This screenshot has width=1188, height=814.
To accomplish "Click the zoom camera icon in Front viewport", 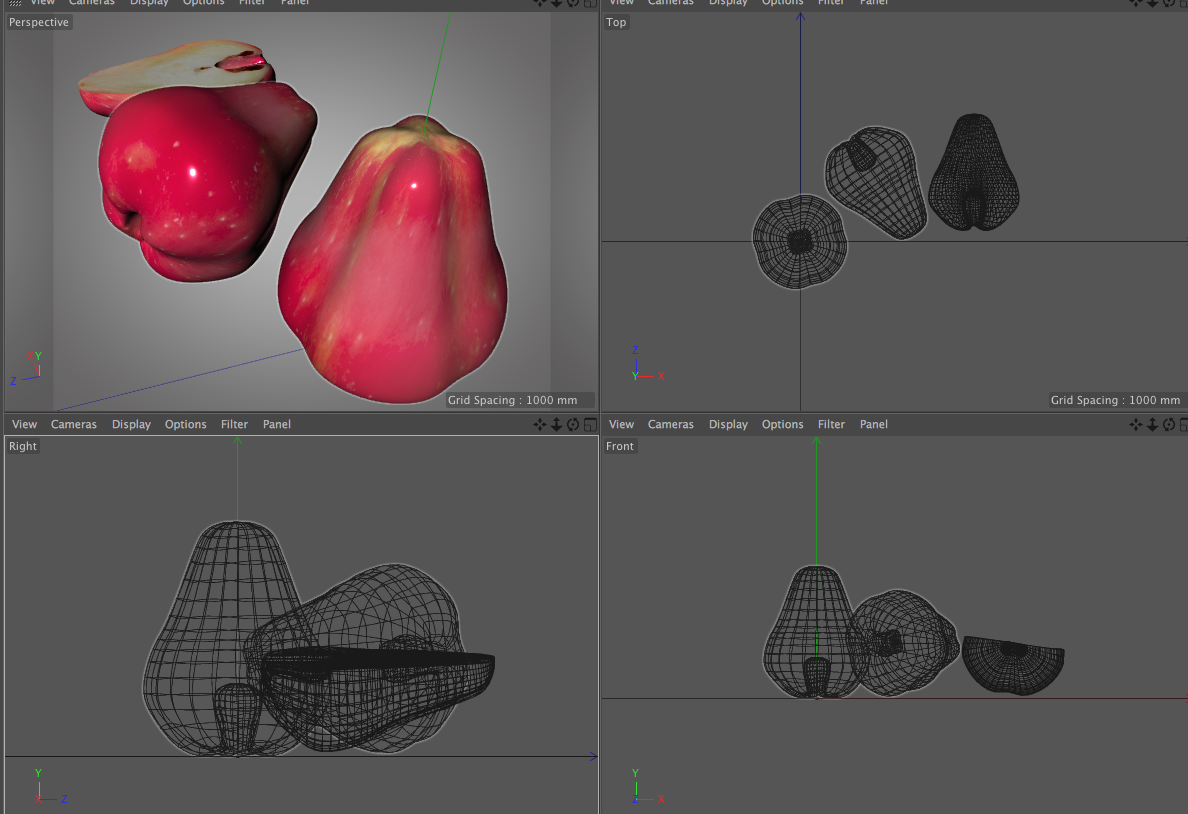I will [x=1152, y=425].
